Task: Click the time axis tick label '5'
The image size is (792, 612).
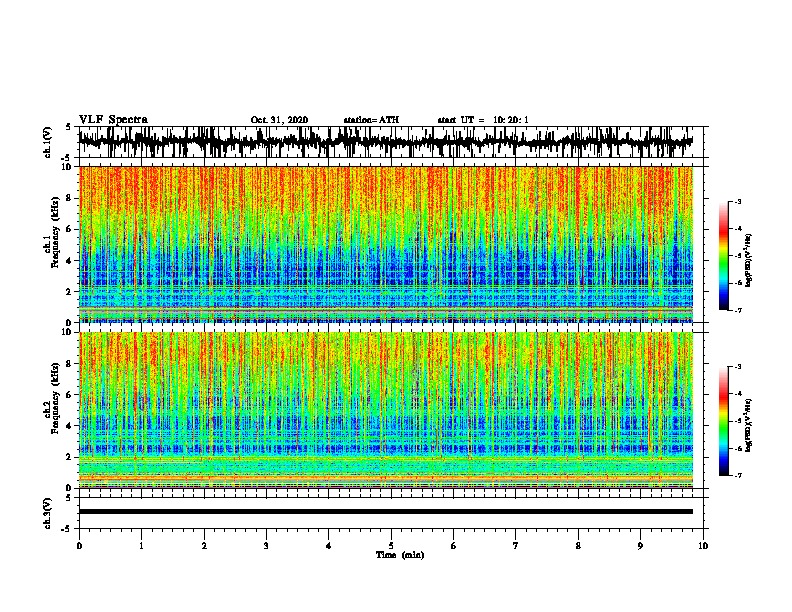Action: [391, 546]
